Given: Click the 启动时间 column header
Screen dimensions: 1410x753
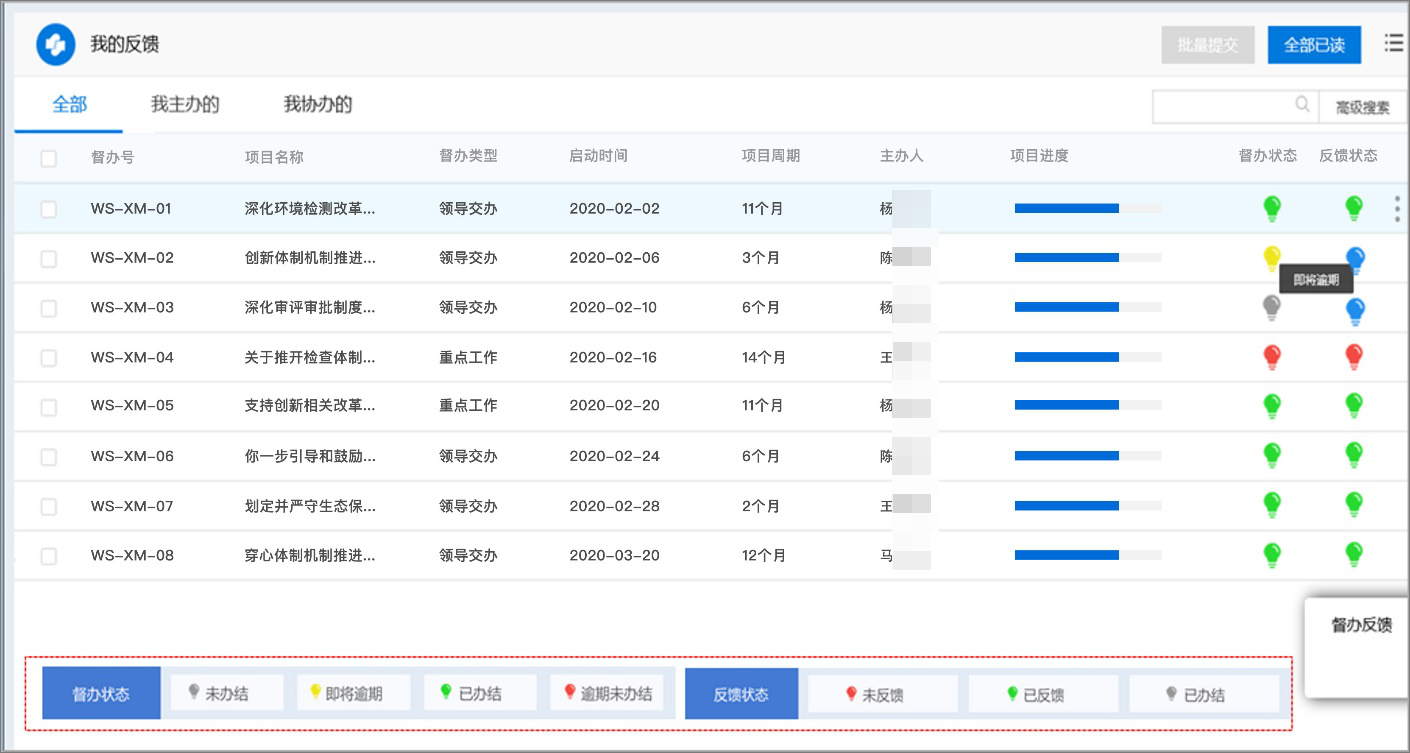Looking at the screenshot, I should [598, 156].
